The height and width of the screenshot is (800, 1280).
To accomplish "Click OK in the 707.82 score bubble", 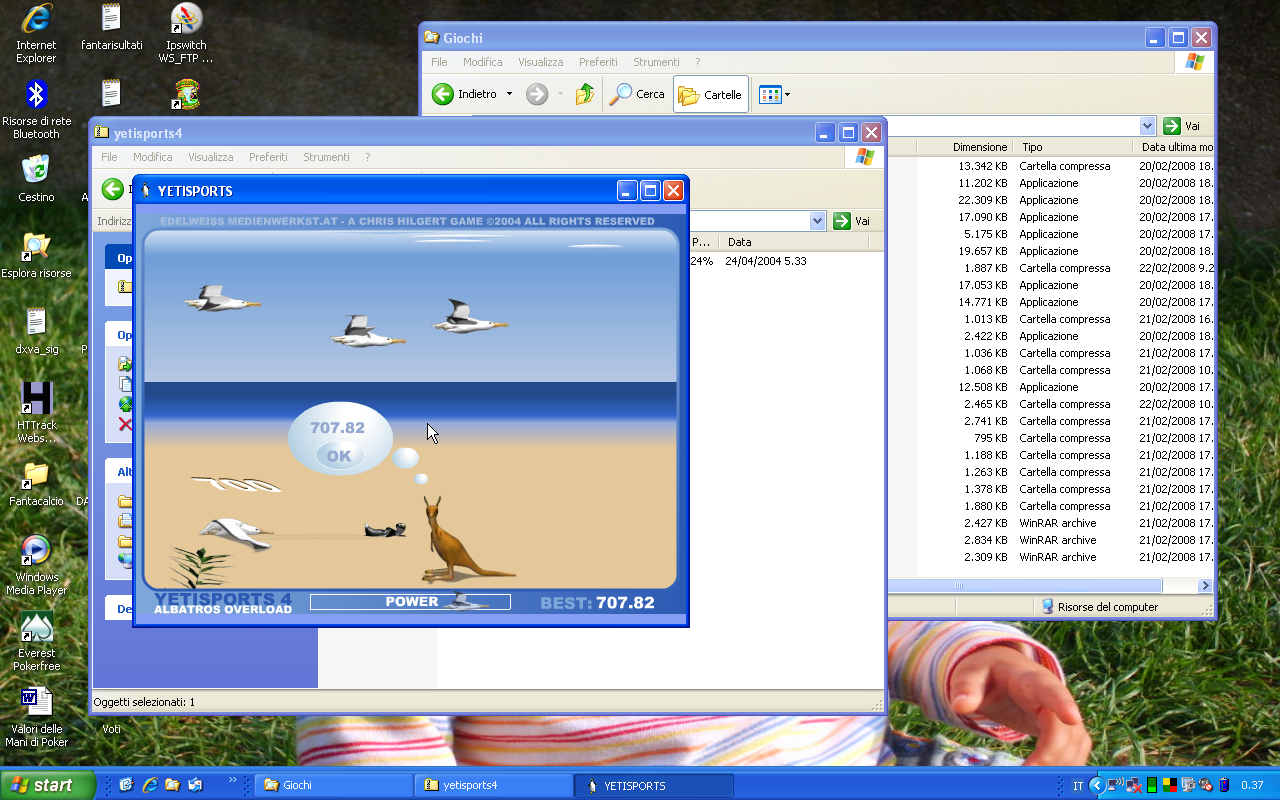I will pyautogui.click(x=339, y=456).
